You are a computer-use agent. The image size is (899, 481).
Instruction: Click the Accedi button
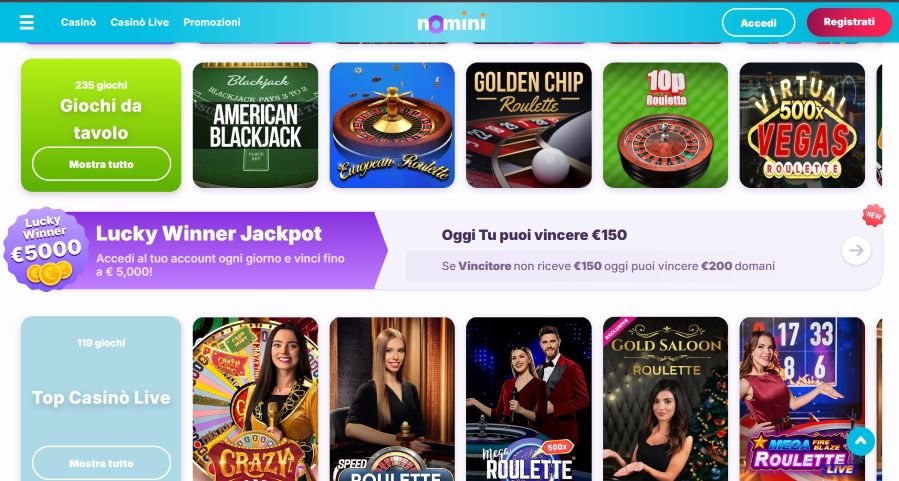pyautogui.click(x=758, y=23)
